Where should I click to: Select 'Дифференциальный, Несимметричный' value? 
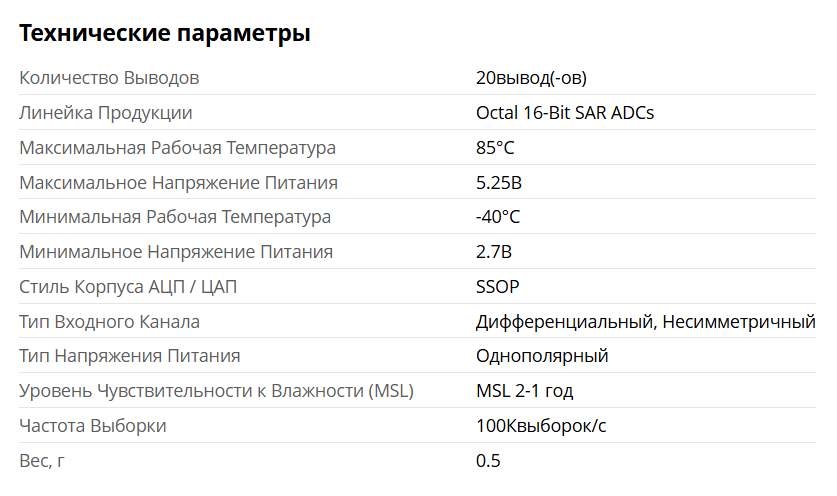click(x=645, y=322)
